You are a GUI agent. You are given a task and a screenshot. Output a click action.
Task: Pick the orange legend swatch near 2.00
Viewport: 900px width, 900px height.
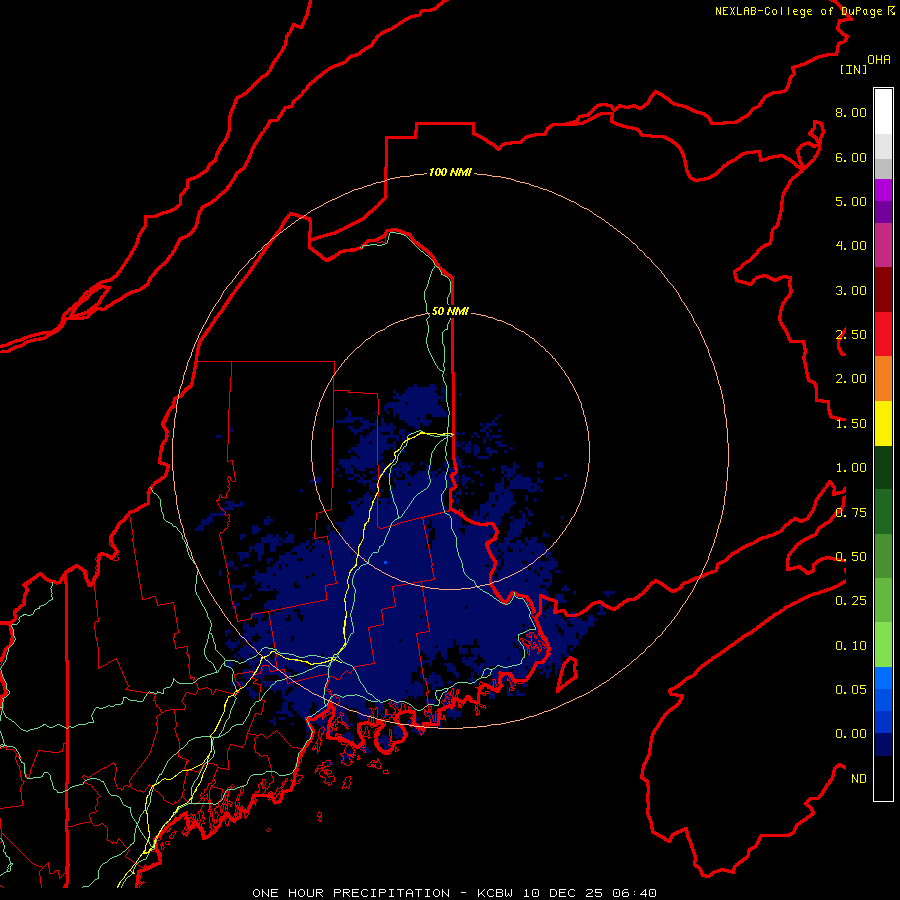tap(883, 379)
